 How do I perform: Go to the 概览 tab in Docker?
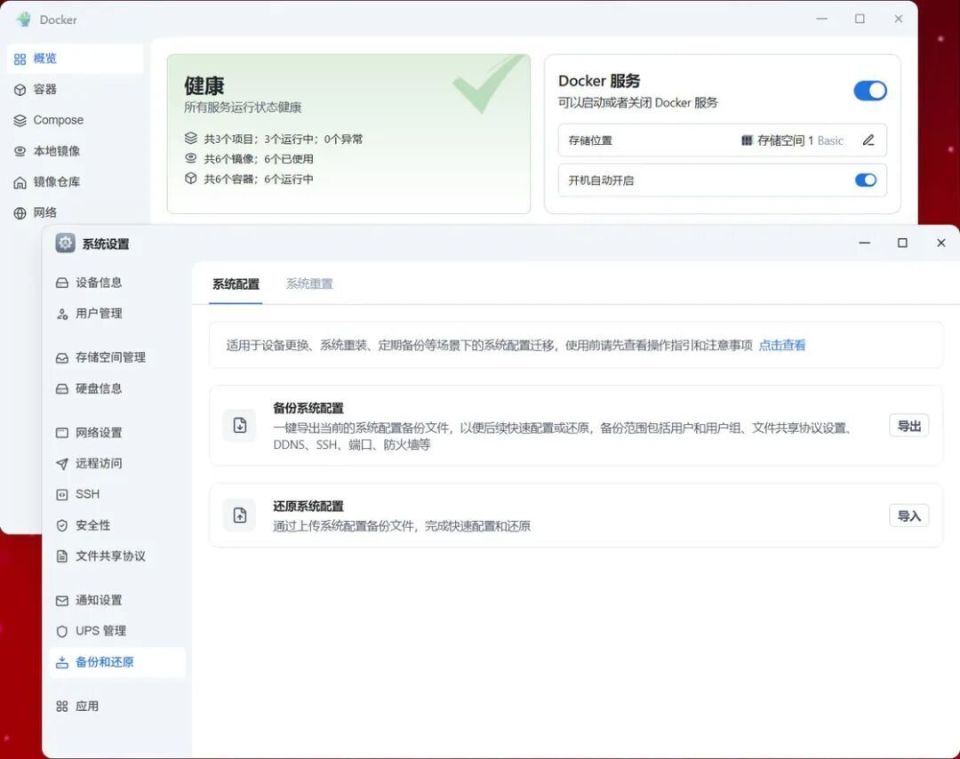point(43,58)
